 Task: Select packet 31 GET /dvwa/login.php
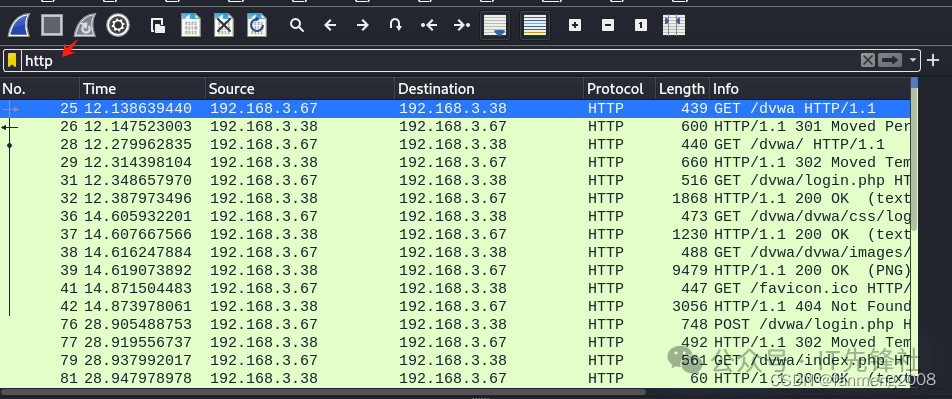click(455, 180)
